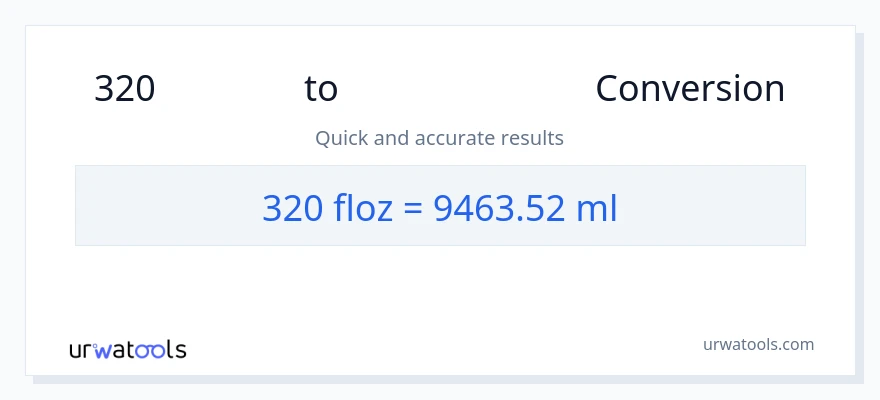Click the word "to" in the title
This screenshot has width=880, height=400.
[x=321, y=89]
